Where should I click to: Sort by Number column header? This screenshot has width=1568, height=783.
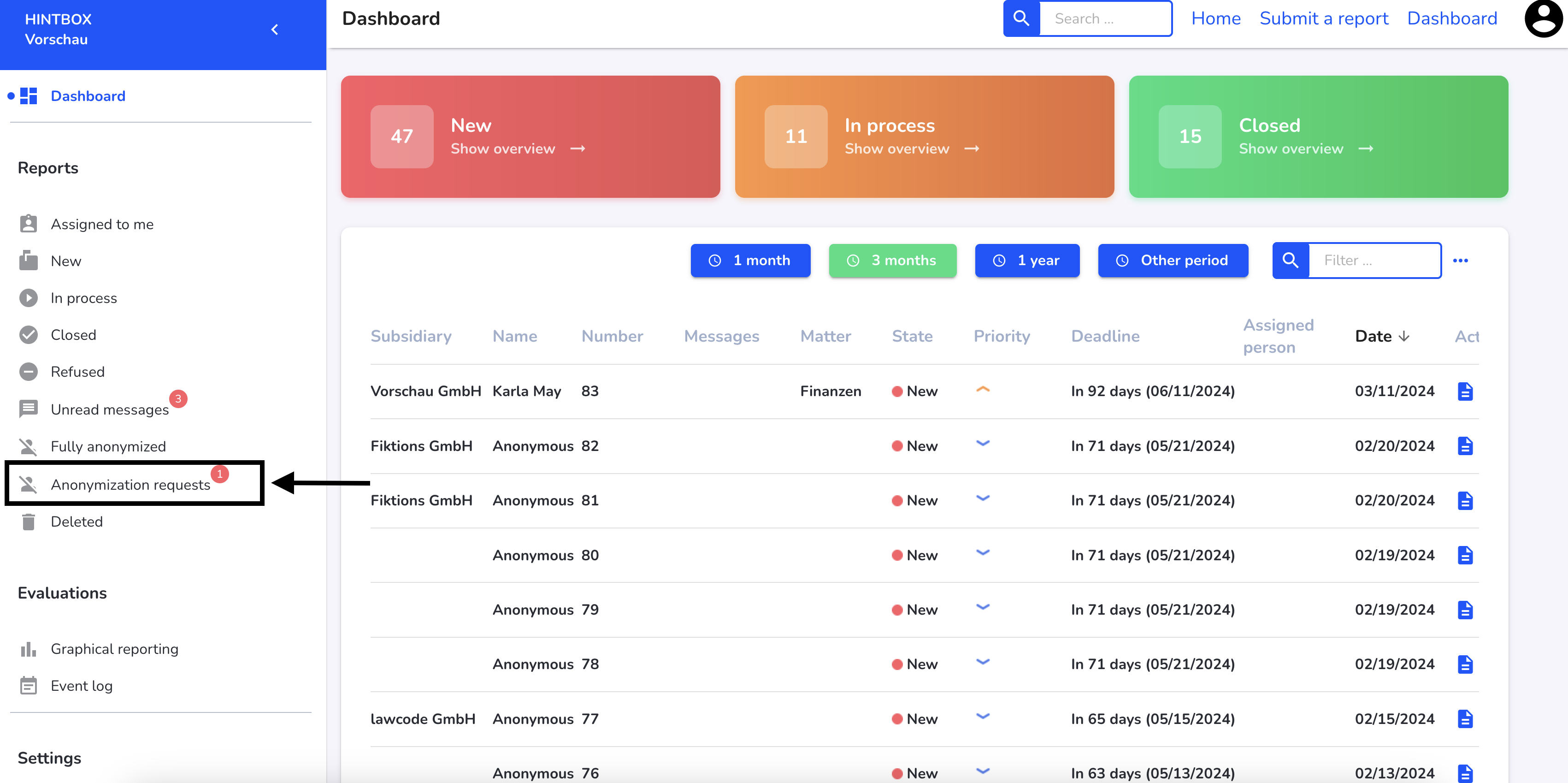(x=612, y=336)
